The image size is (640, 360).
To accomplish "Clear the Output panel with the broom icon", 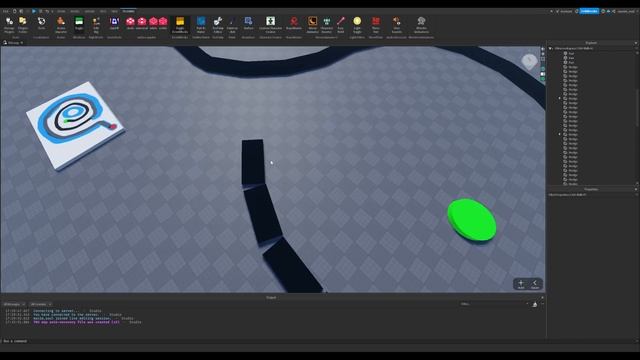I will pyautogui.click(x=535, y=304).
